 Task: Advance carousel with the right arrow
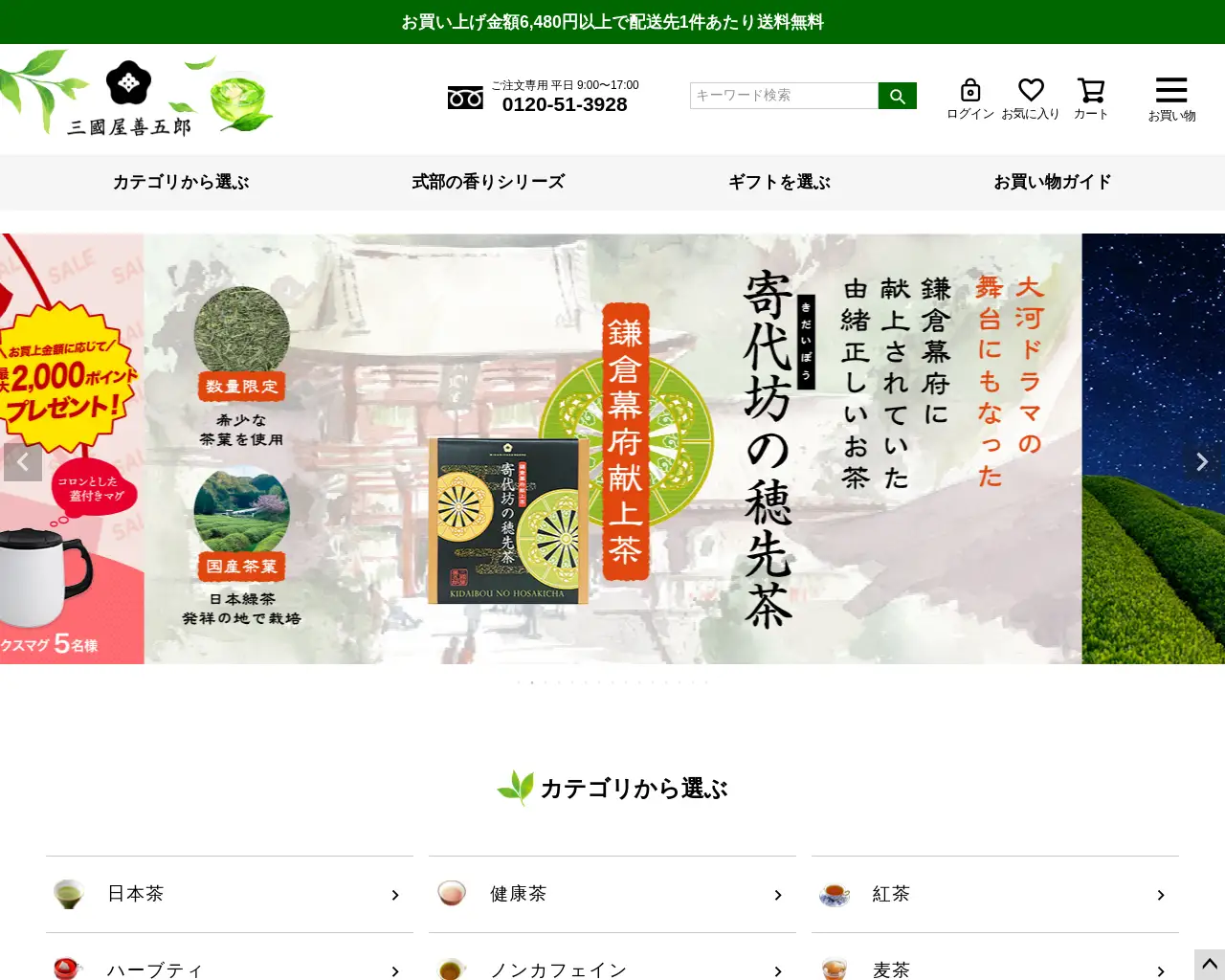(x=1201, y=462)
